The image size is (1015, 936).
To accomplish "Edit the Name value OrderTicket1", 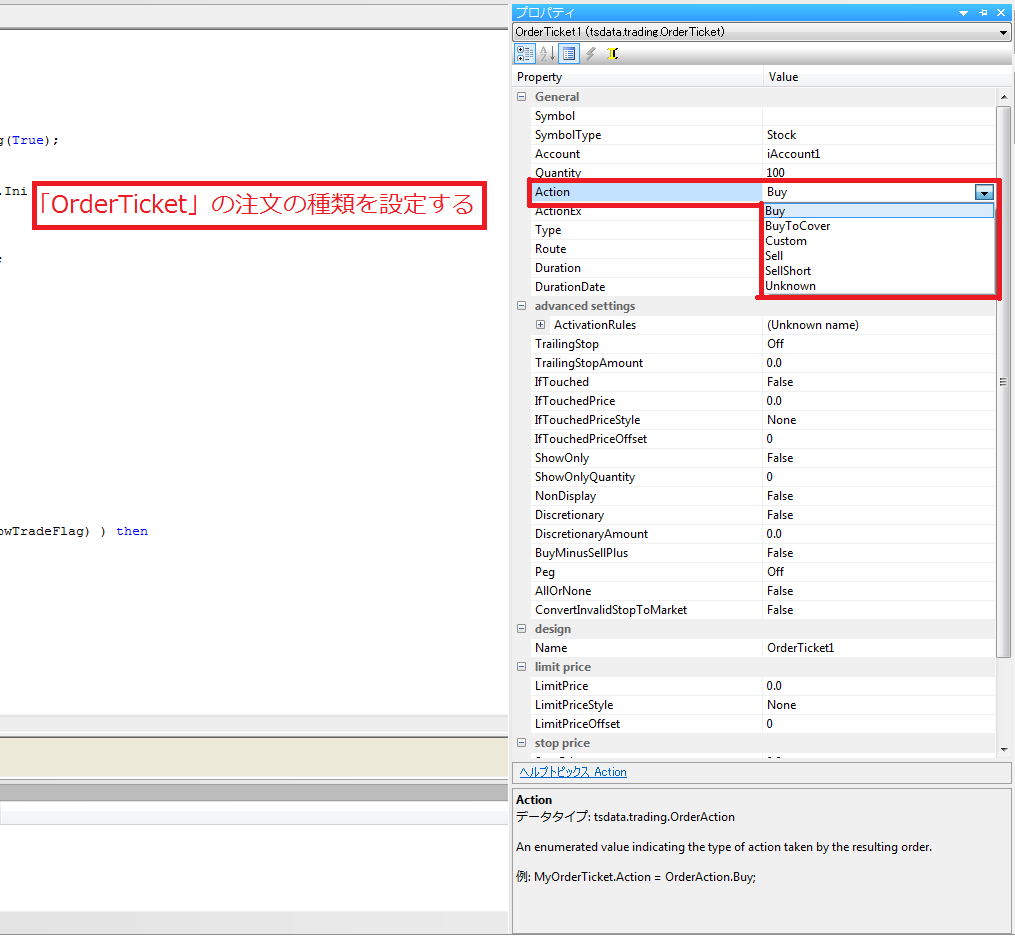I will (x=879, y=648).
